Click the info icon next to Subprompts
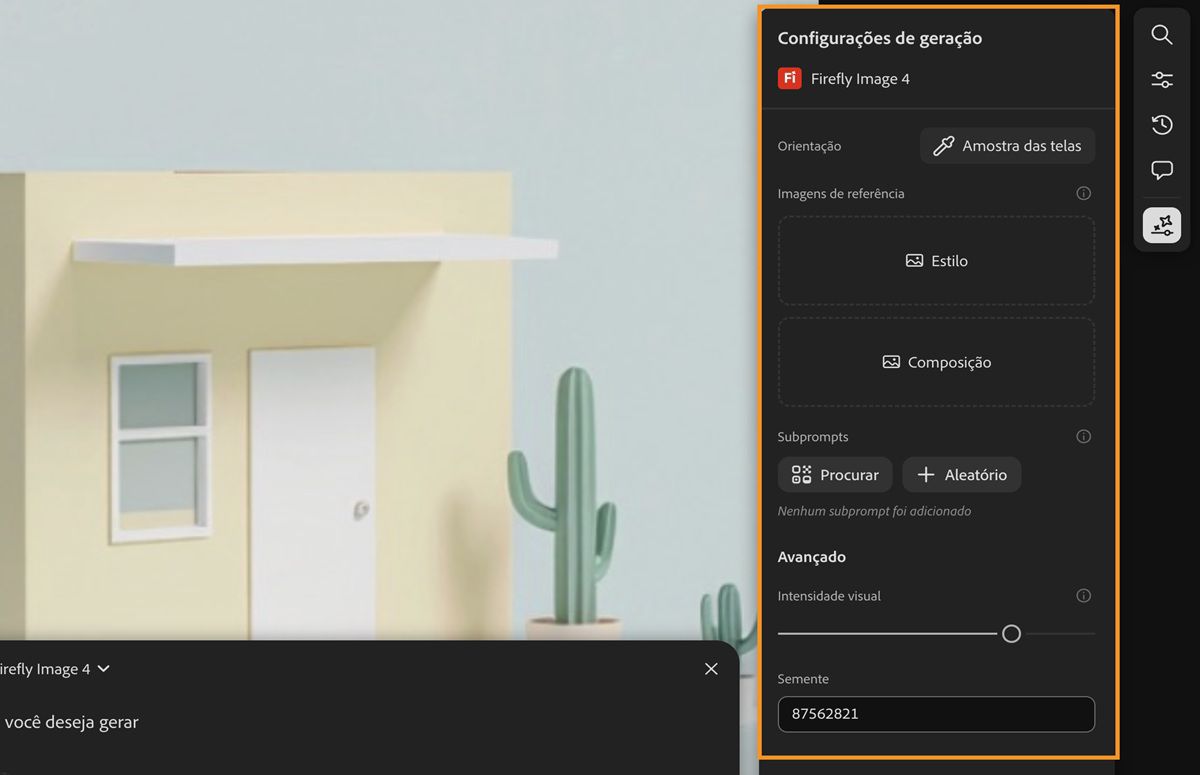The image size is (1200, 775). tap(1083, 436)
